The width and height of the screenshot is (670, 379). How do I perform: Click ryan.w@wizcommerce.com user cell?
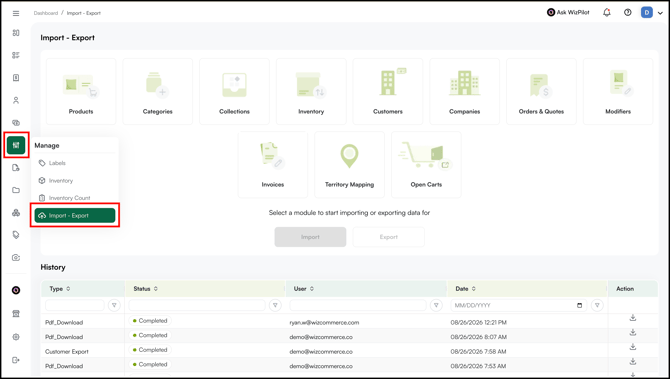coord(324,323)
